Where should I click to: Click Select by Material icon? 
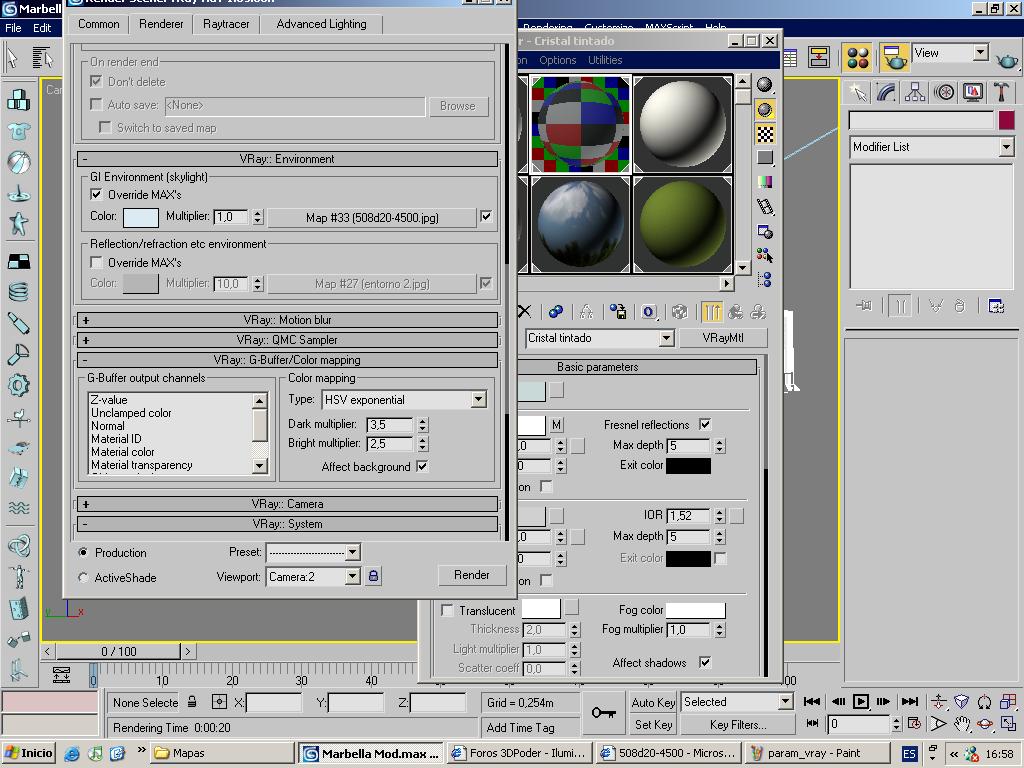tap(765, 255)
